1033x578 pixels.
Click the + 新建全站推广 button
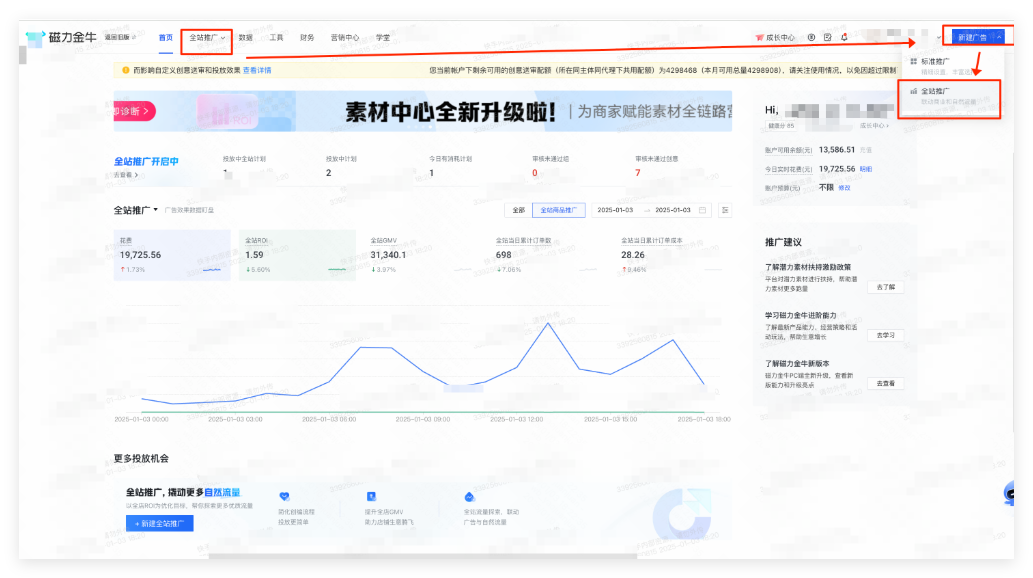159,523
